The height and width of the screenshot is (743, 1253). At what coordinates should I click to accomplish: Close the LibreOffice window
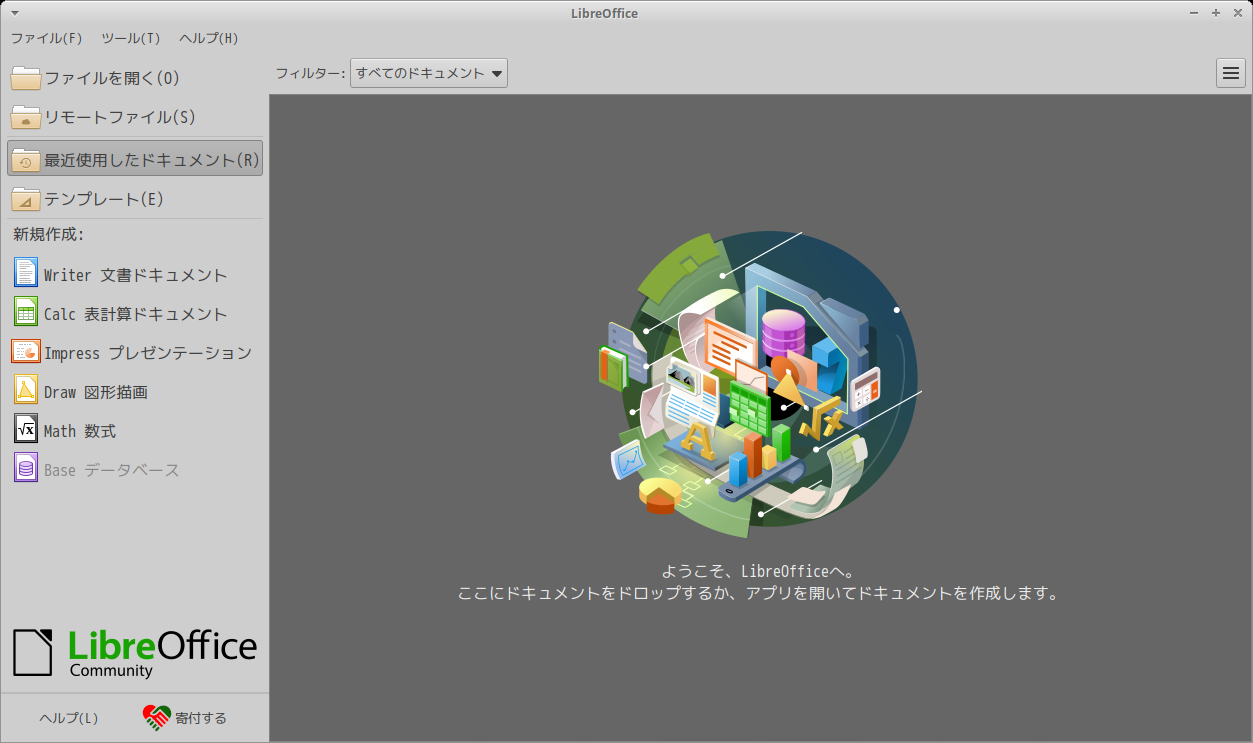(1236, 13)
